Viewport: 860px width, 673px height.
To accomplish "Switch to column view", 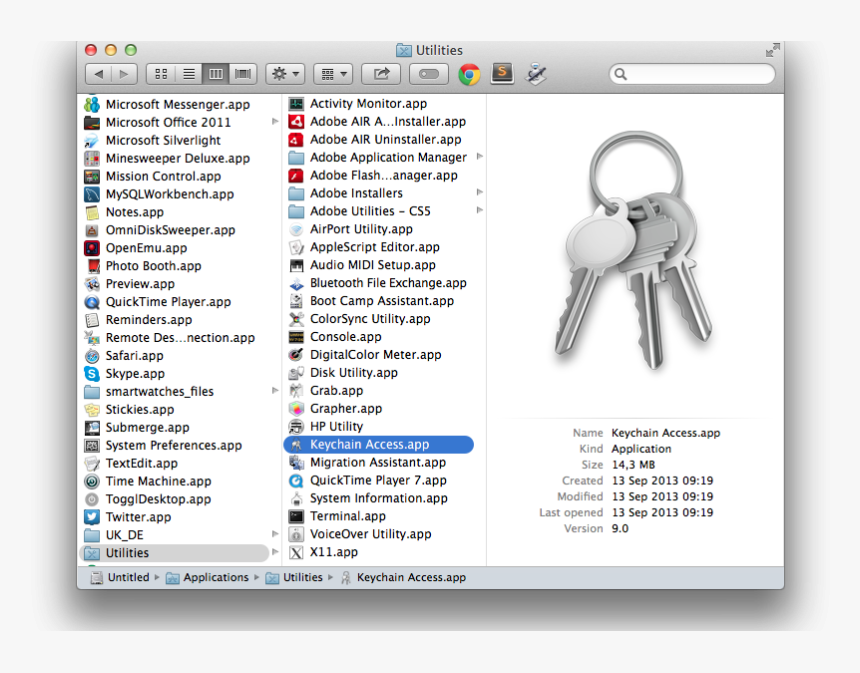I will (x=216, y=74).
